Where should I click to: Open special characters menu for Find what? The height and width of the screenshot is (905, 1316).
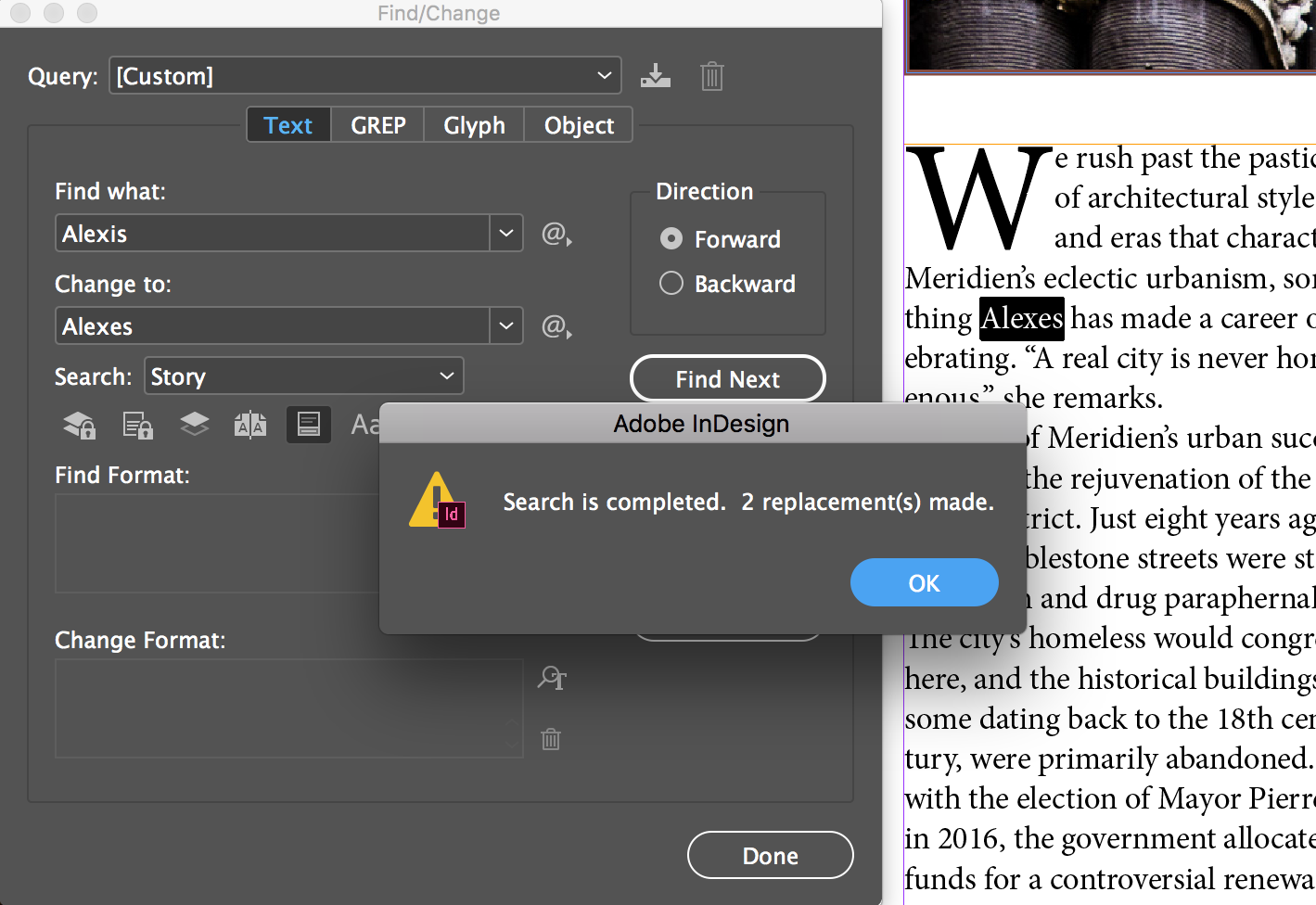pos(556,234)
